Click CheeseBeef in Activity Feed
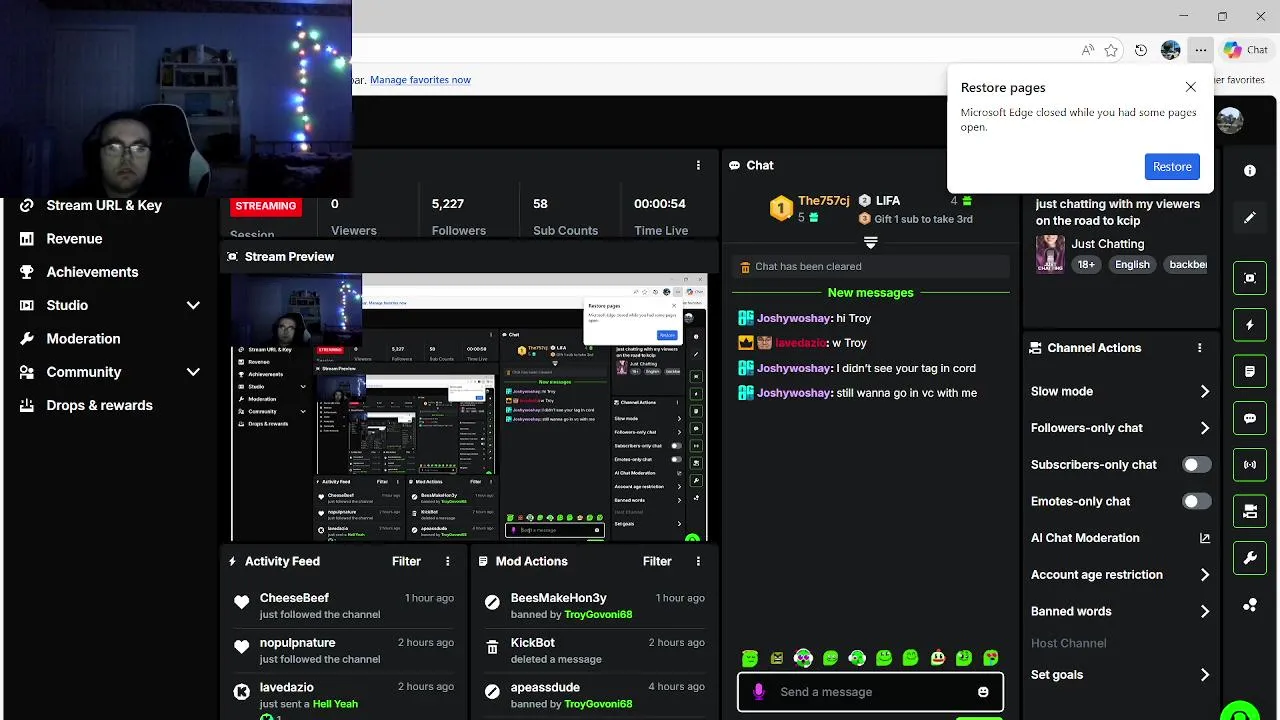This screenshot has height=720, width=1280. click(294, 598)
